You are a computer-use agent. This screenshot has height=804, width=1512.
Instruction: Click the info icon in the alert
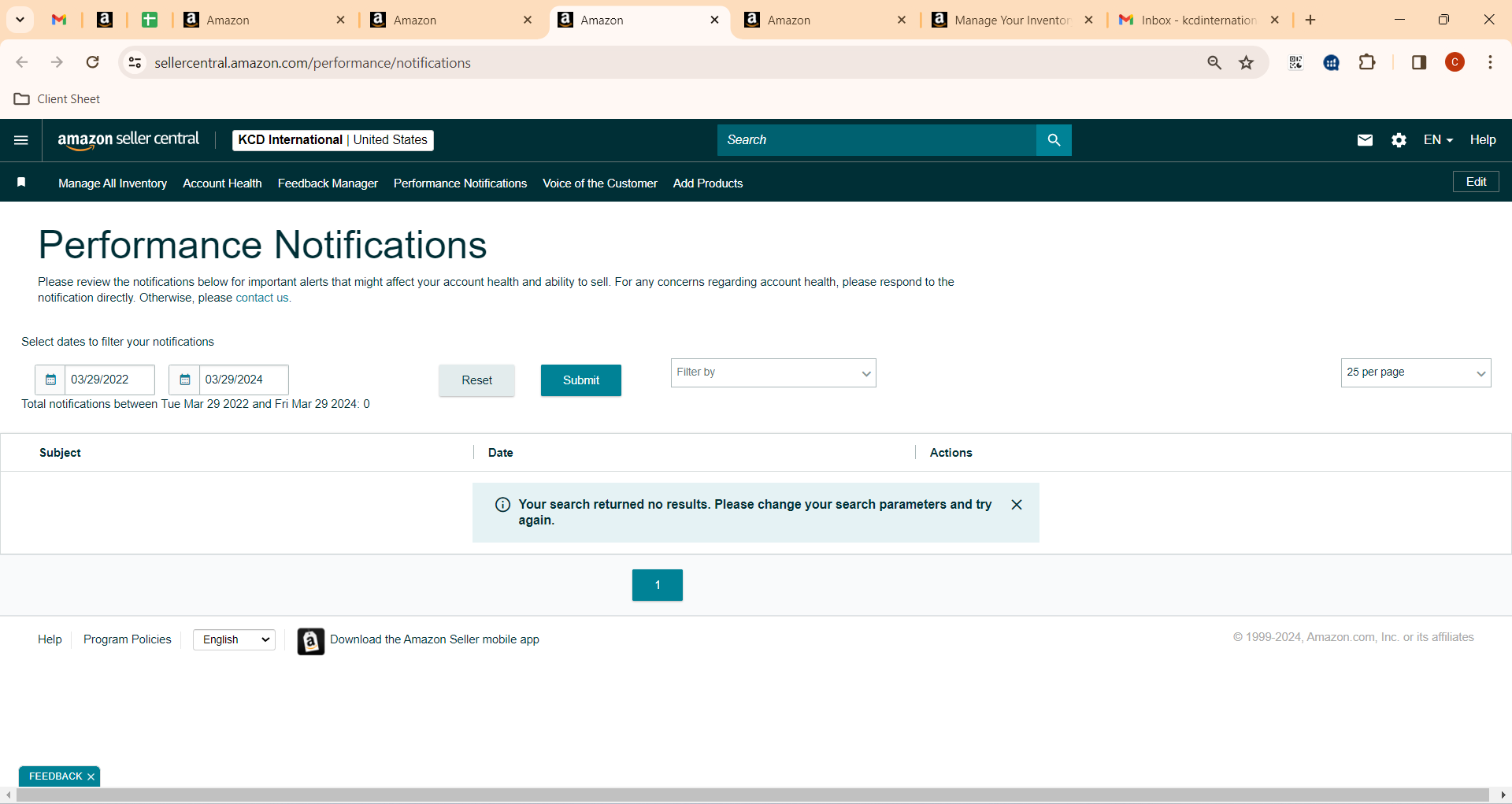click(x=502, y=505)
